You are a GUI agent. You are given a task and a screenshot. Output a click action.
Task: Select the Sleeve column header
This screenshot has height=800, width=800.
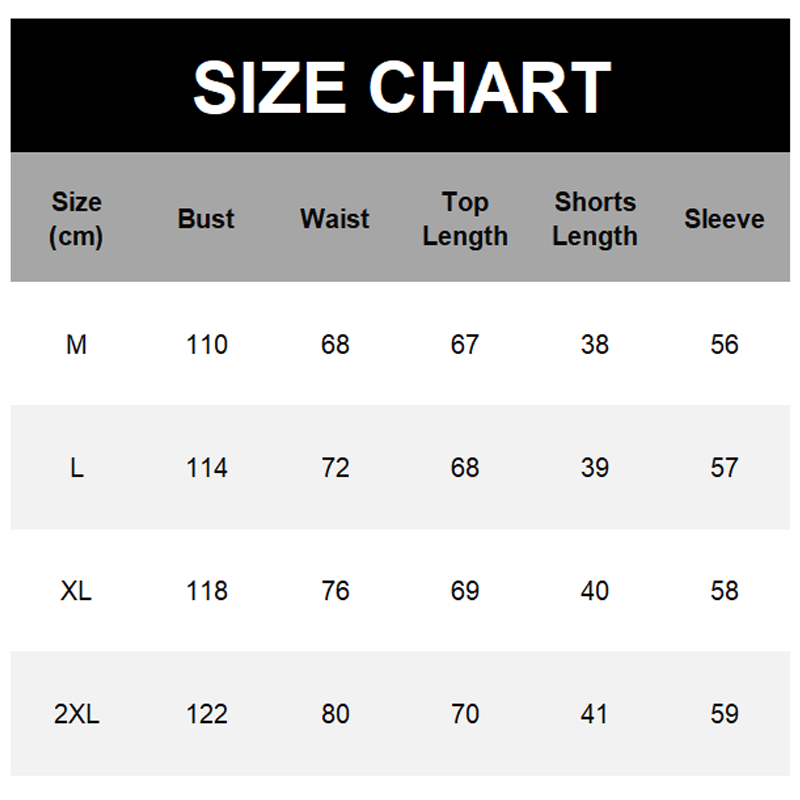coord(724,219)
